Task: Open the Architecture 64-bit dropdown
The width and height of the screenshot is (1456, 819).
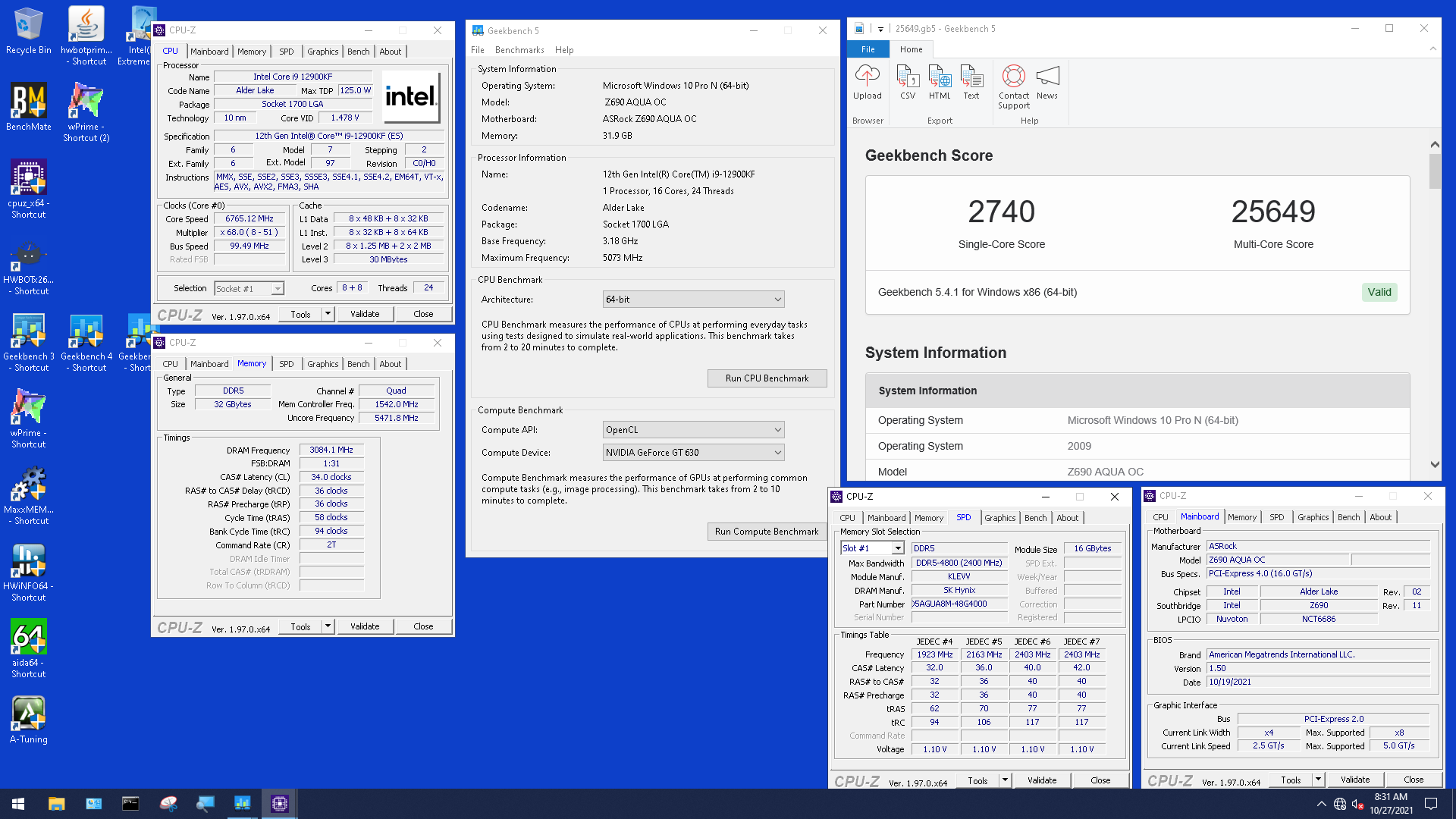Action: point(693,300)
